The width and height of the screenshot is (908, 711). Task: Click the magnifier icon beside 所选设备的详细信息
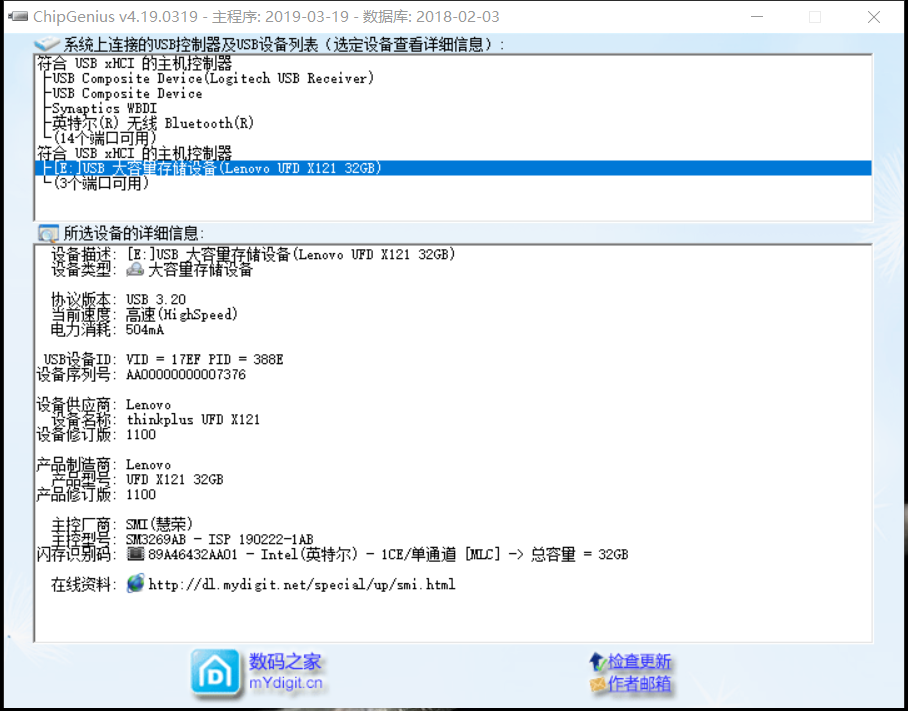48,233
